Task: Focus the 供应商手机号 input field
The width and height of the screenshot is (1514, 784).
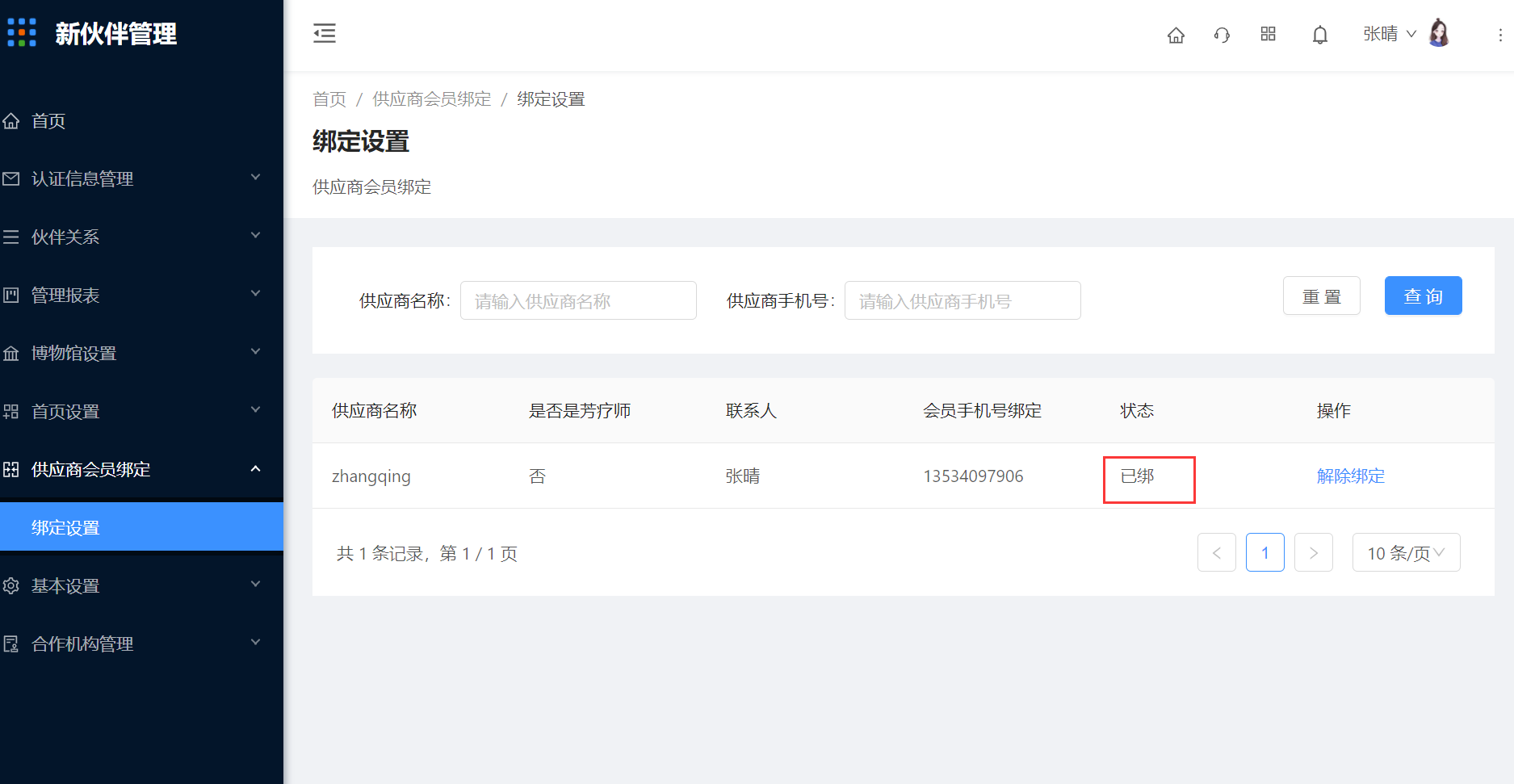Action: point(963,300)
